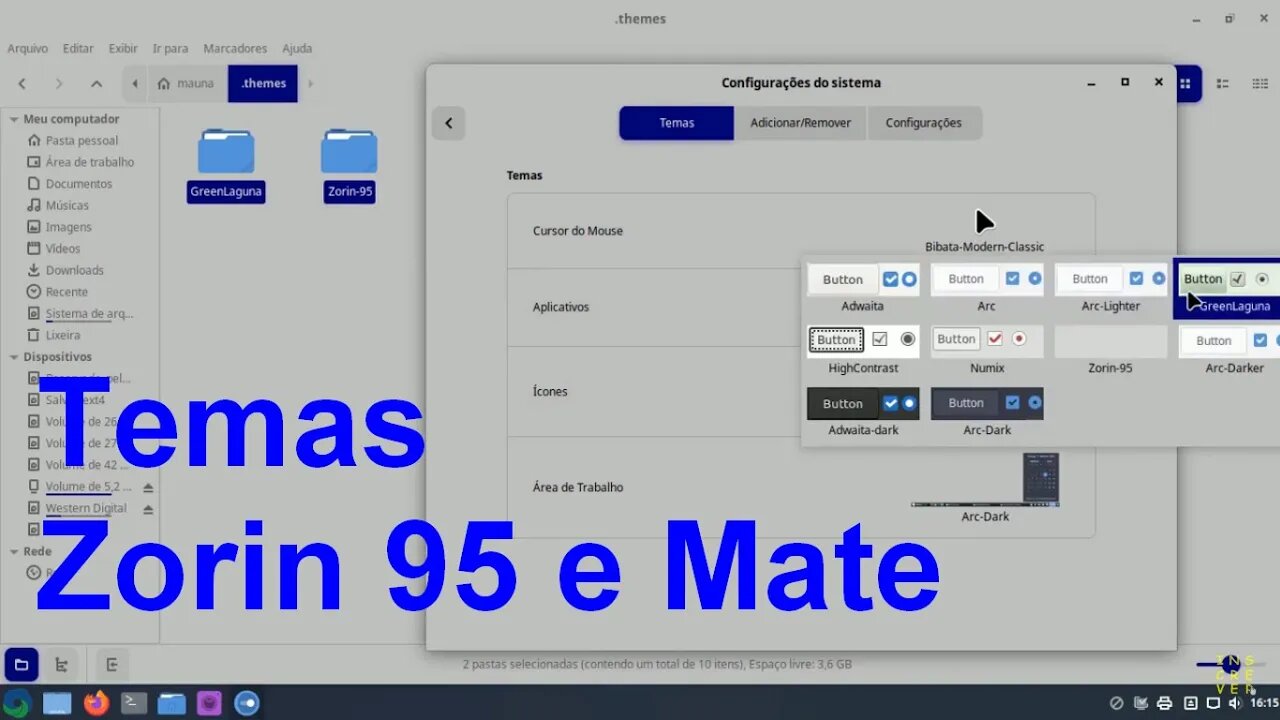Viewport: 1280px width, 720px height.
Task: Open the Editar menu
Action: [x=78, y=48]
